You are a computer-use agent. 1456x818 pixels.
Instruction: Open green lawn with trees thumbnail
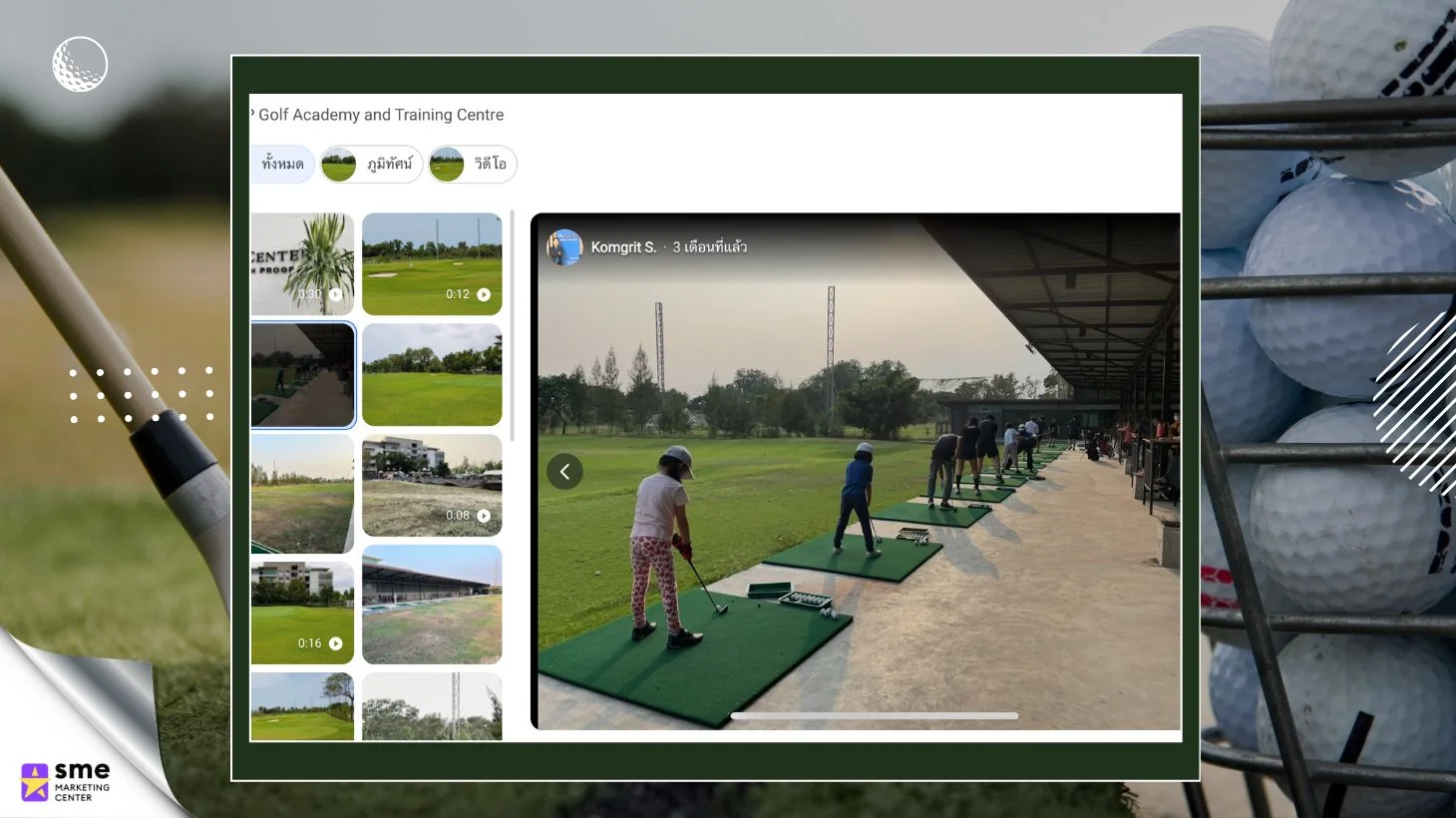[x=432, y=375]
